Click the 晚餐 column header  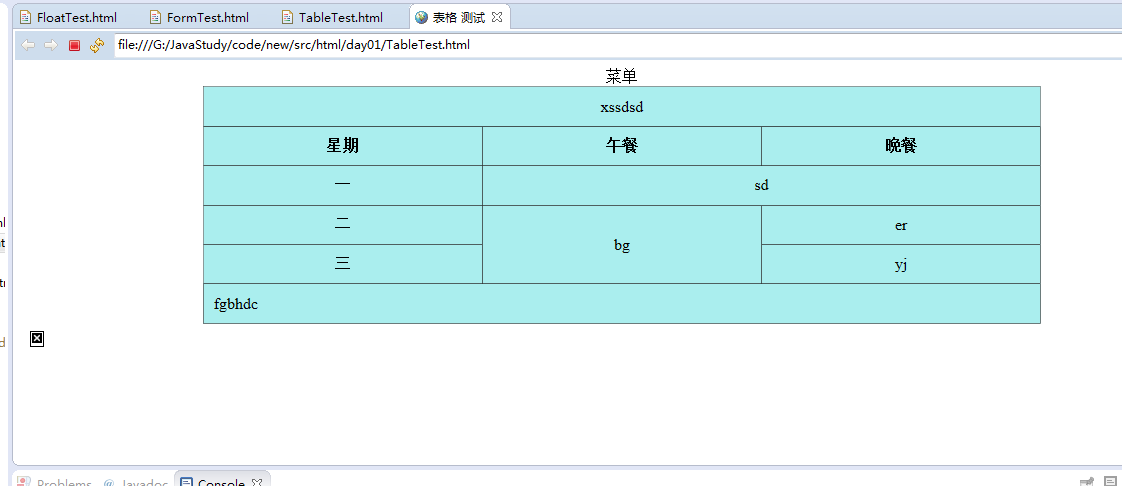[900, 146]
